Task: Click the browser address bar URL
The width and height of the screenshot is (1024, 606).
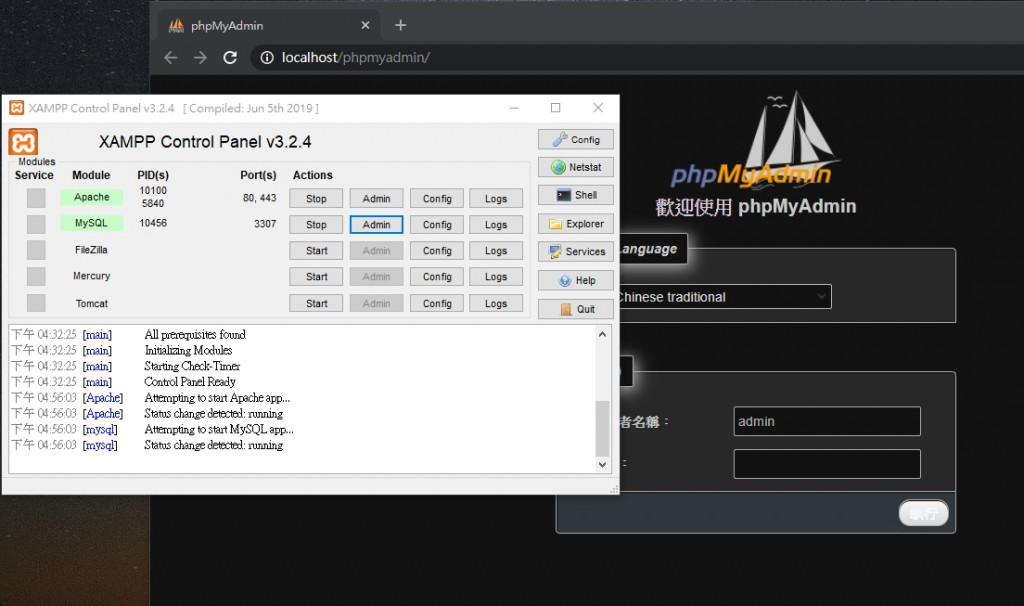Action: coord(356,57)
